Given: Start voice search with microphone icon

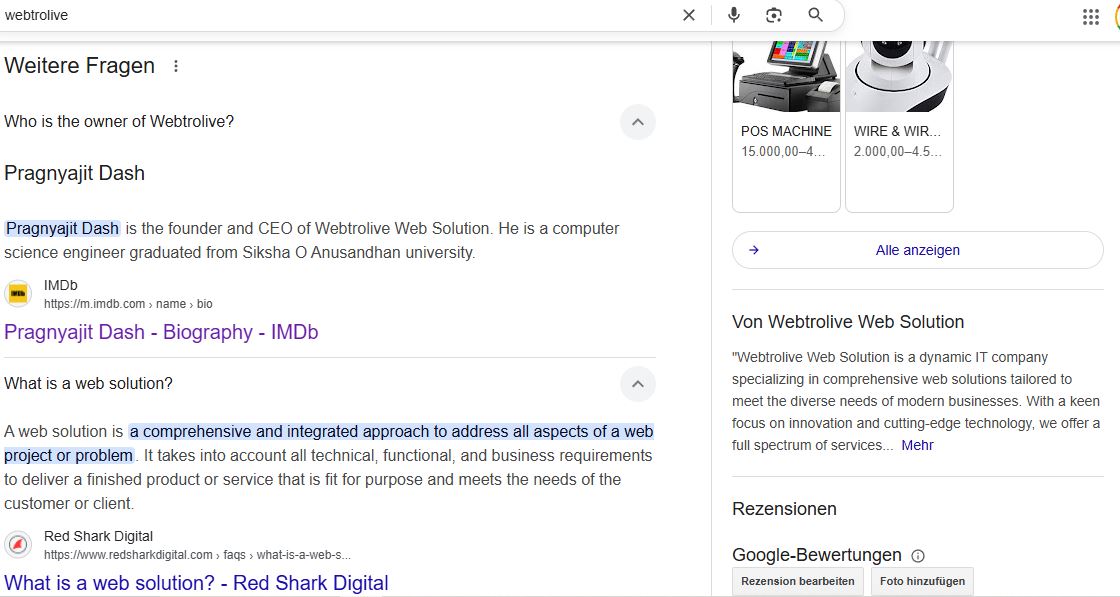Looking at the screenshot, I should 734,15.
